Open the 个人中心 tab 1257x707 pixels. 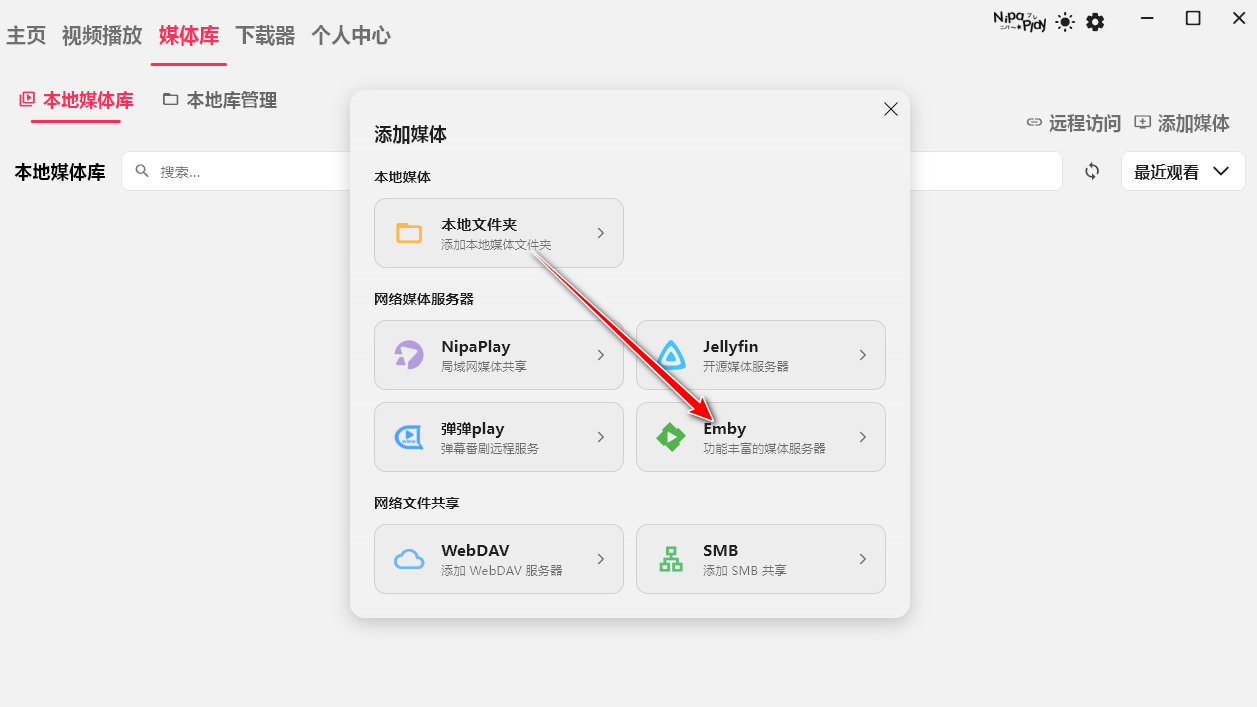351,35
